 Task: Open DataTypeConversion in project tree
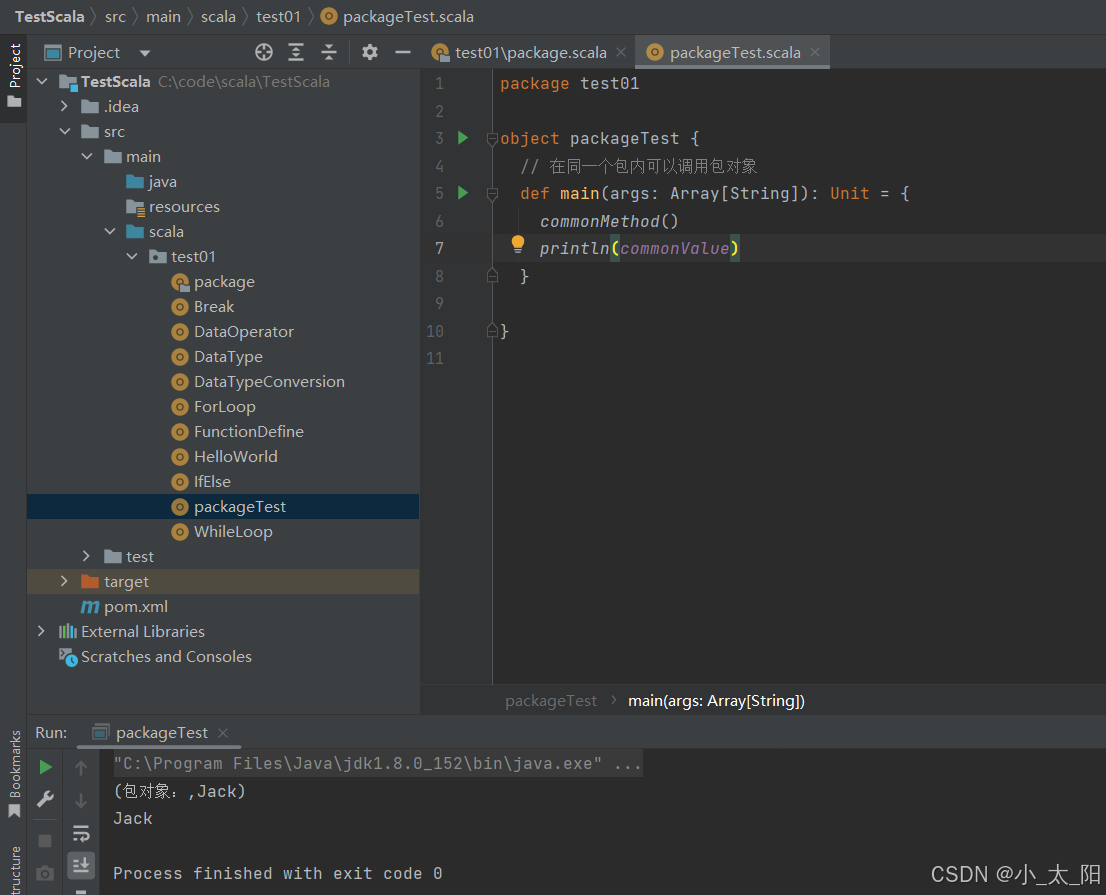[x=258, y=382]
